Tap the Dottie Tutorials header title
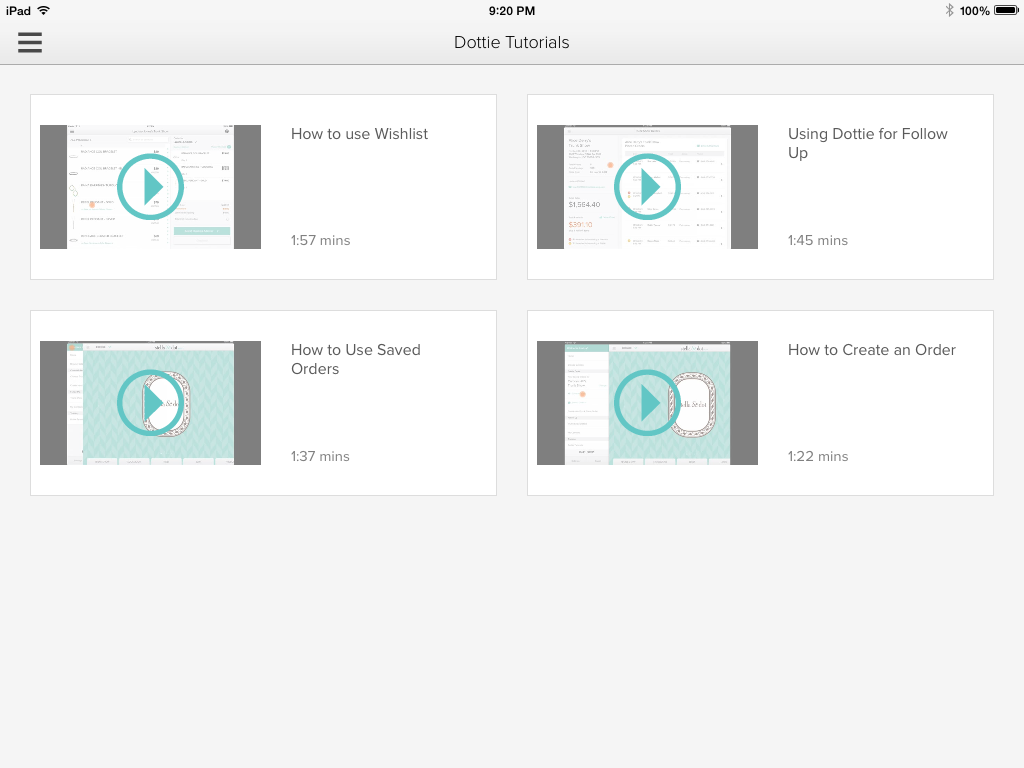1024x768 pixels. [512, 42]
